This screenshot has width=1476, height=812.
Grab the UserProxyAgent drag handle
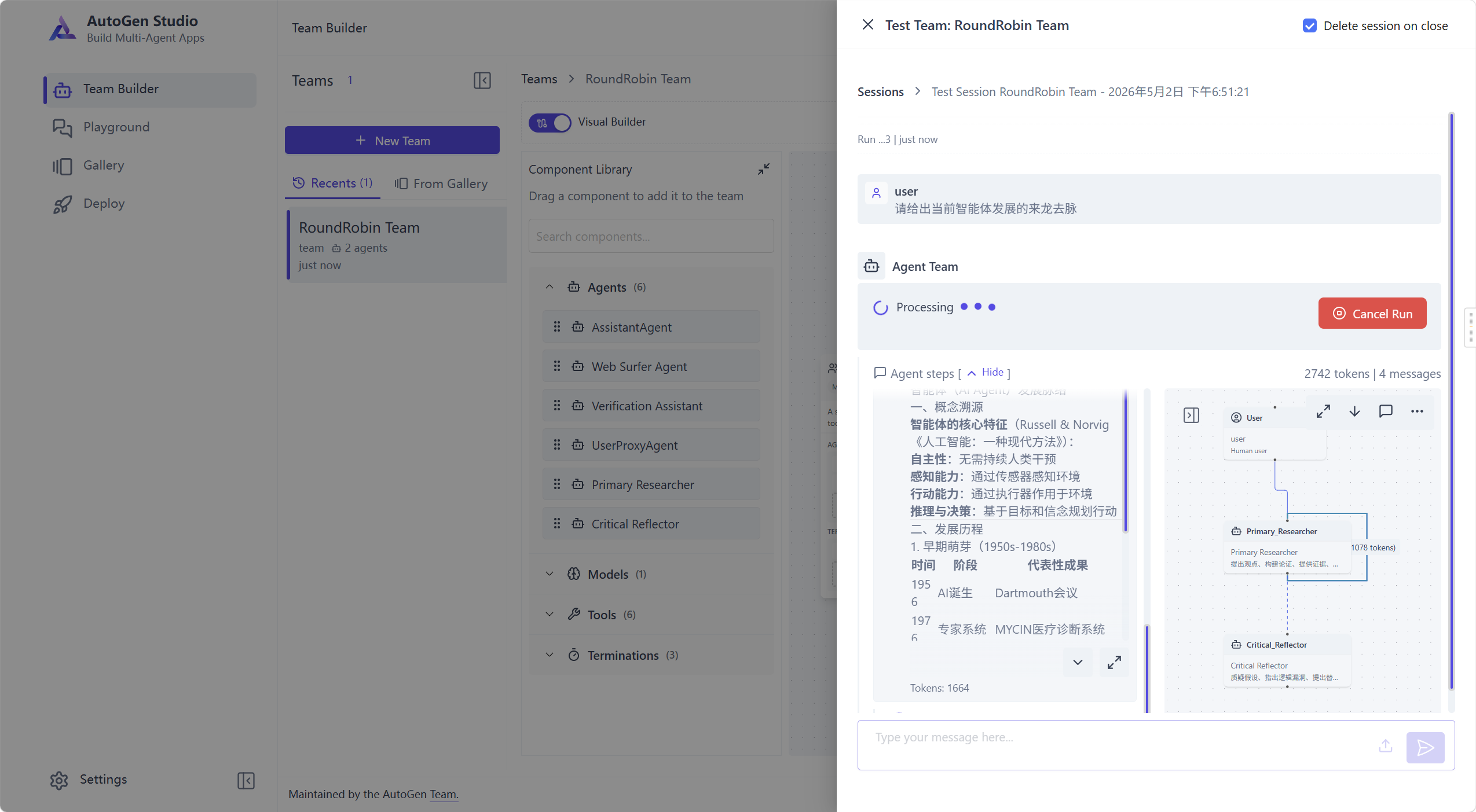[x=557, y=445]
